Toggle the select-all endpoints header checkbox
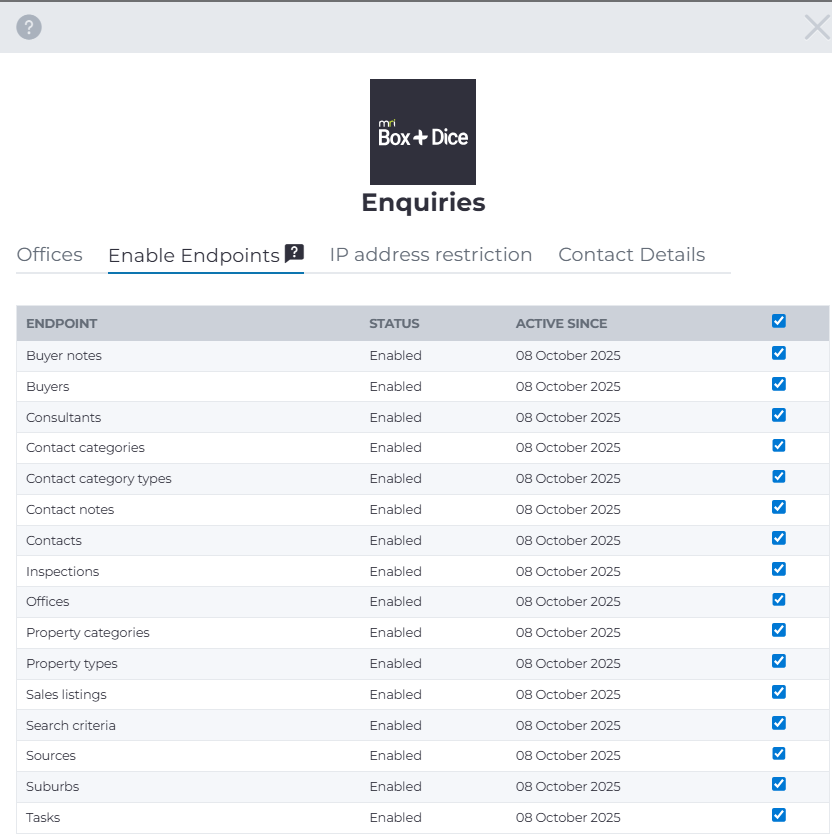 click(779, 321)
